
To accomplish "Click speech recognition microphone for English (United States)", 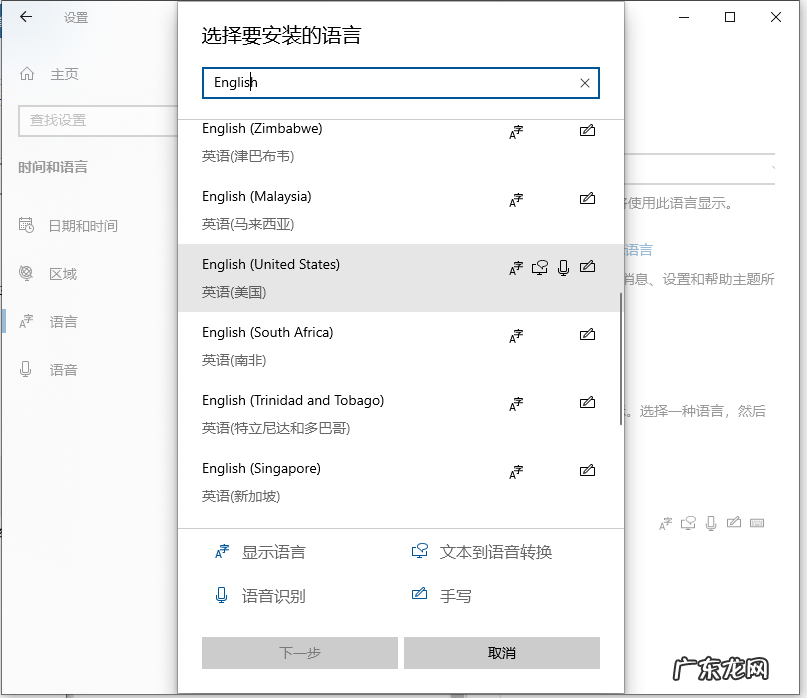I will pos(563,268).
